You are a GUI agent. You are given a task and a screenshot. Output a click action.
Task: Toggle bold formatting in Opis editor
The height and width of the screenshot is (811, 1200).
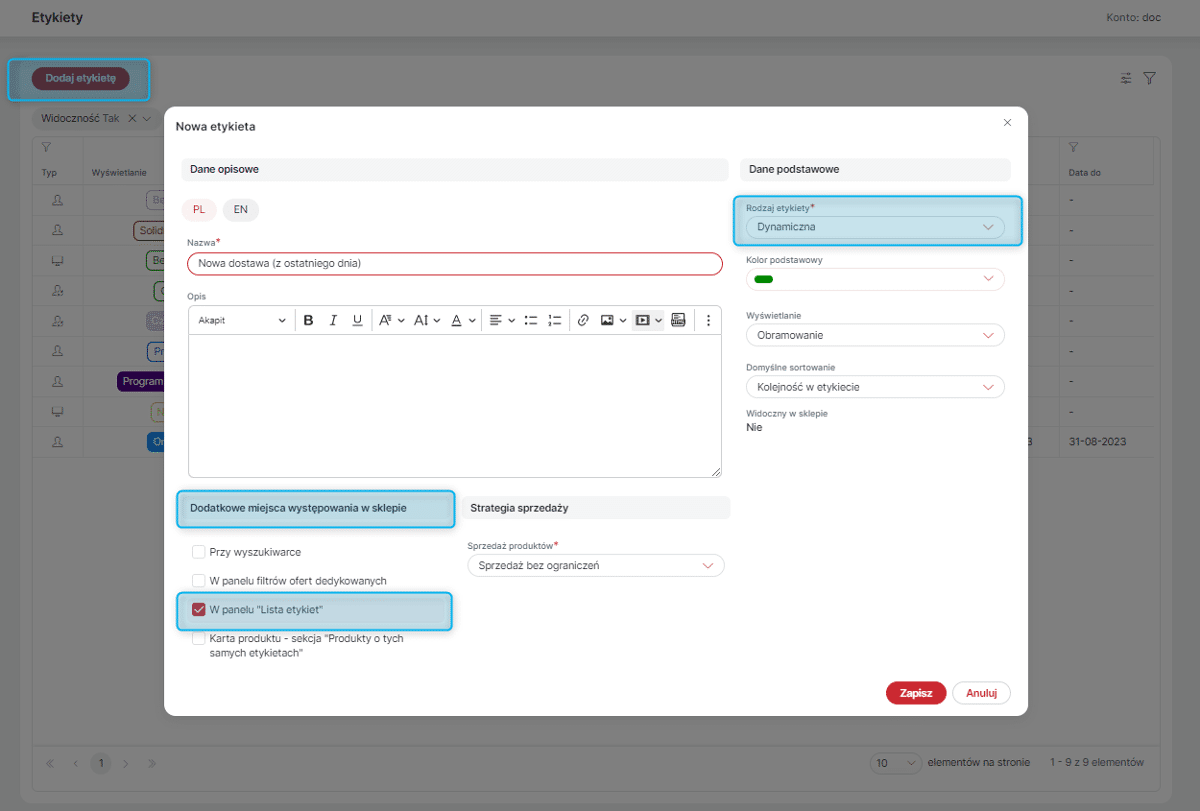[x=308, y=320]
